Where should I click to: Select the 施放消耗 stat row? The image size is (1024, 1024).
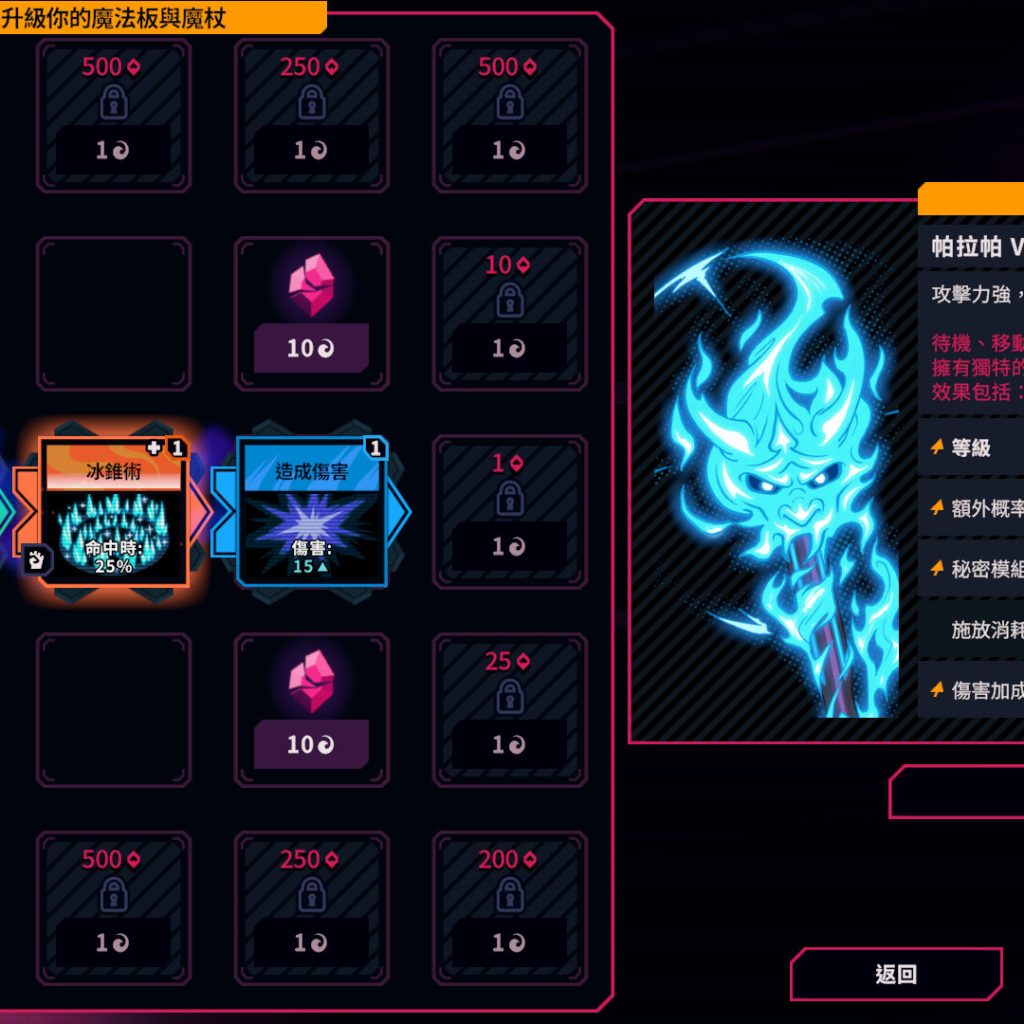click(971, 630)
